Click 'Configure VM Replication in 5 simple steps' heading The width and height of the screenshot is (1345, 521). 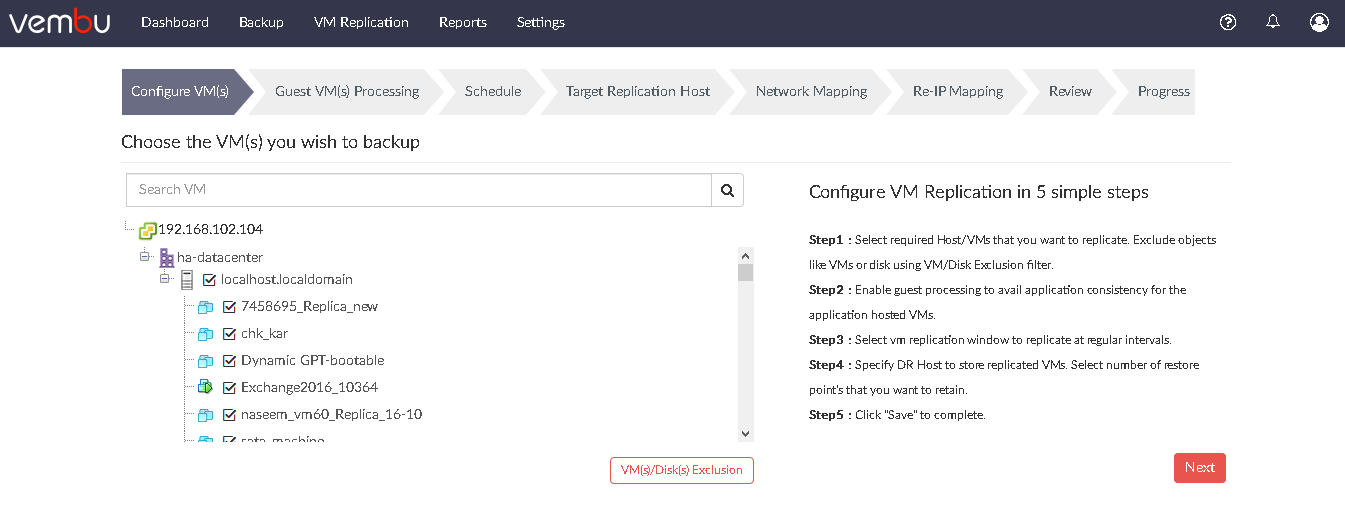tap(979, 192)
